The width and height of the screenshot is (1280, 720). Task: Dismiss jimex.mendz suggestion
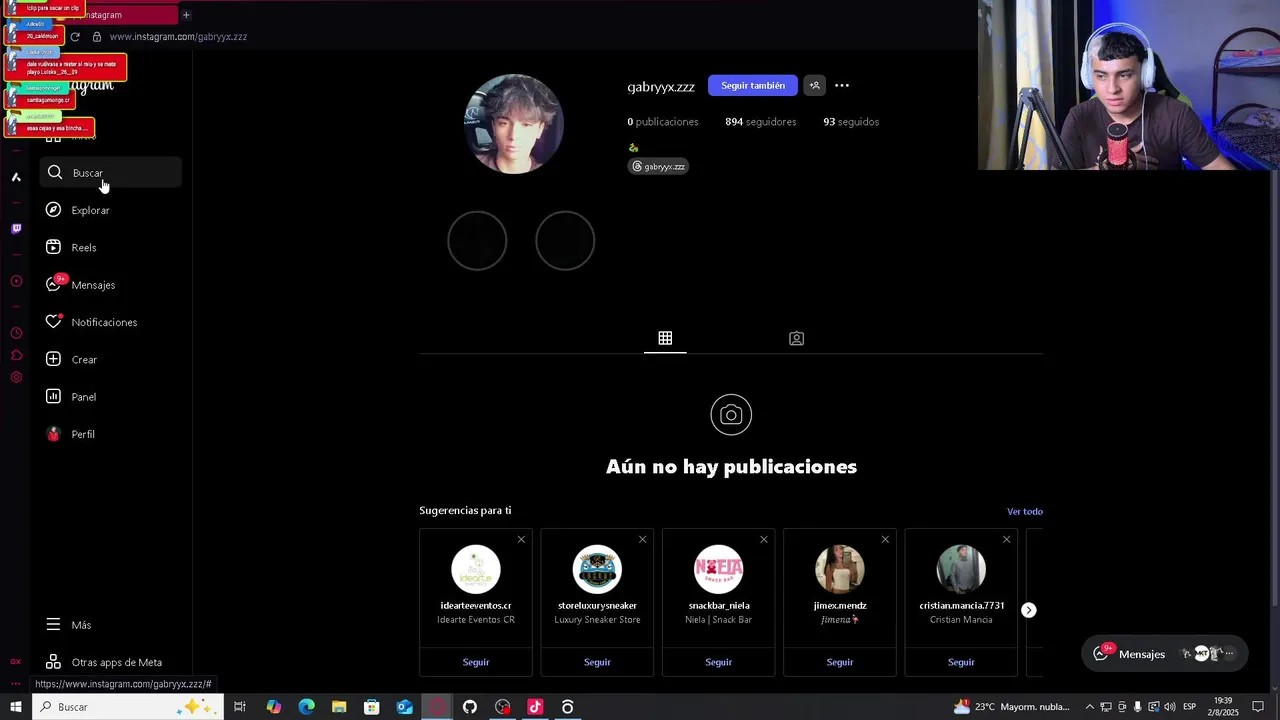885,540
